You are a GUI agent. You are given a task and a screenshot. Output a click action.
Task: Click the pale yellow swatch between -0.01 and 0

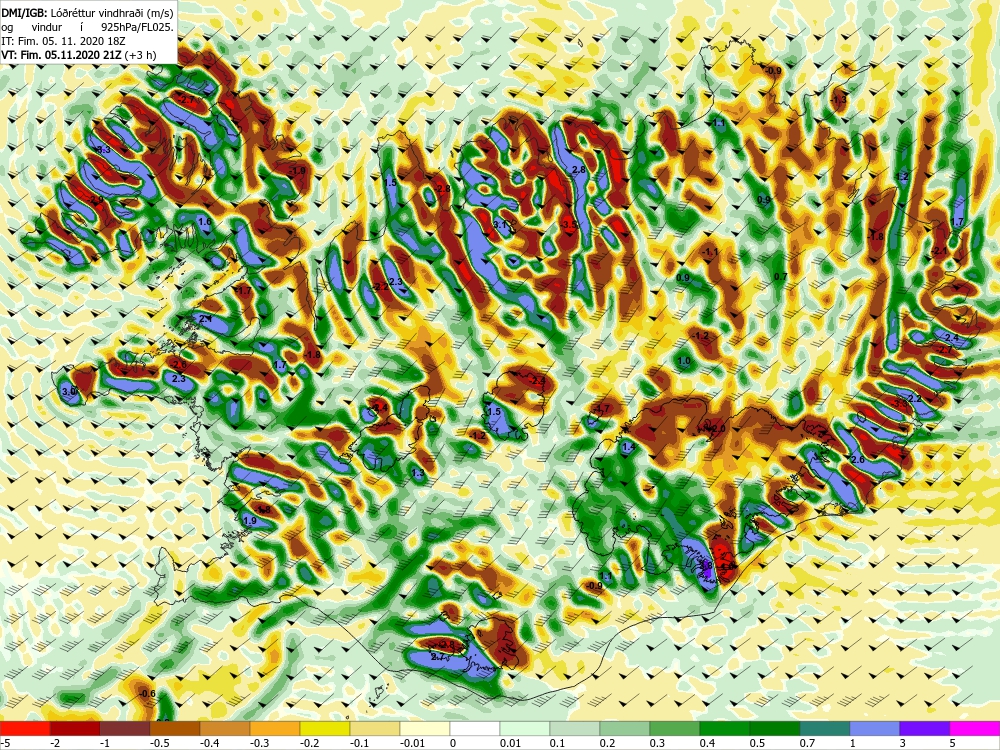[425, 728]
